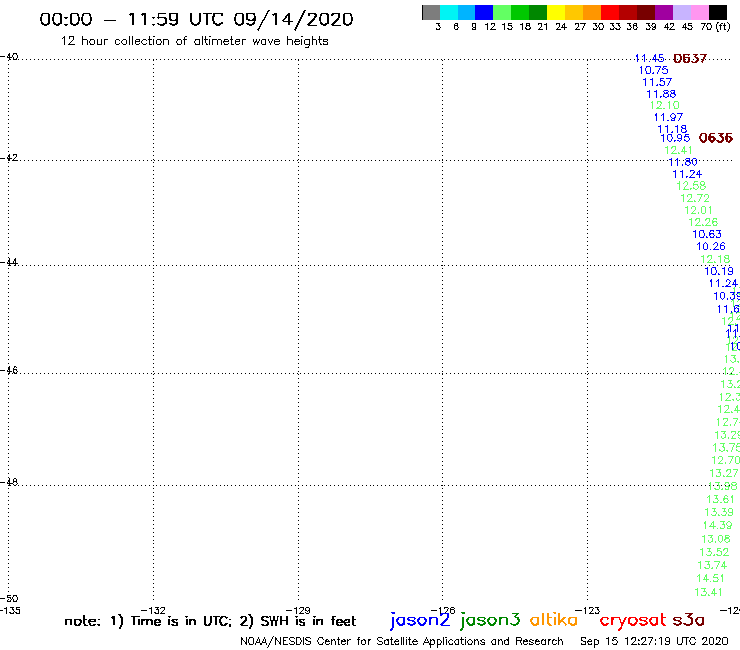Pick the lavender swatch in the color scale

681,13
